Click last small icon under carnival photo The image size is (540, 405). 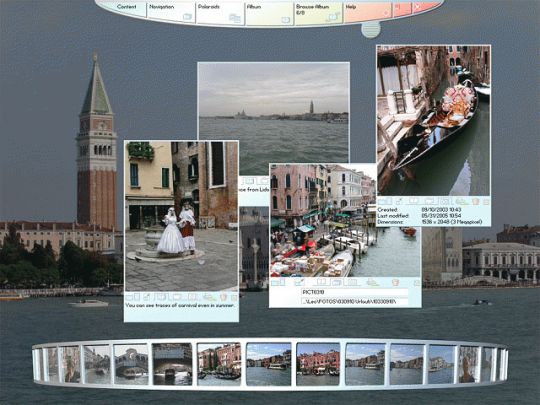click(x=234, y=297)
